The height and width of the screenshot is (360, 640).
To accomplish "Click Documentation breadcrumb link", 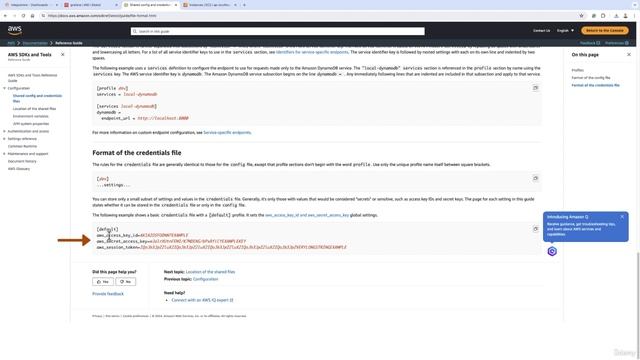I will (x=35, y=43).
